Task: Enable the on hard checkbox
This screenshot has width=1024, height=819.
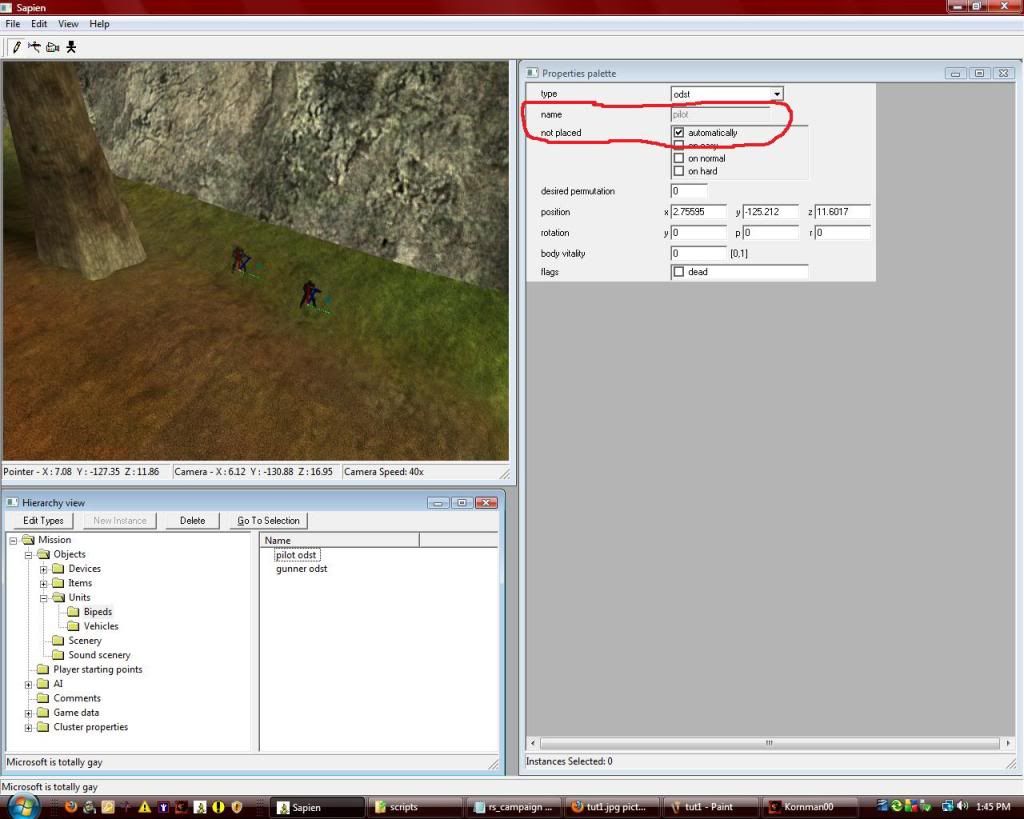Action: [679, 171]
